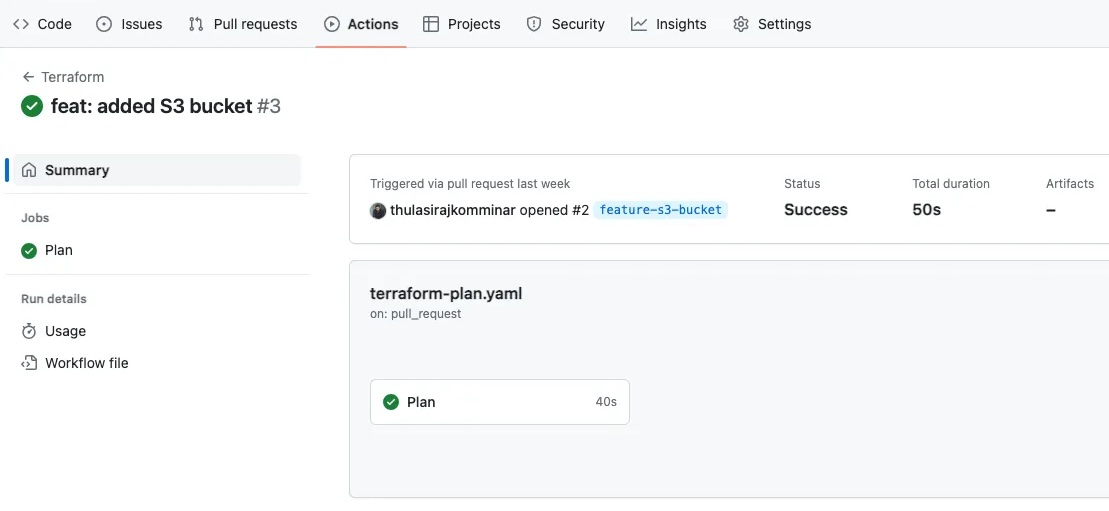Image resolution: width=1109 pixels, height=511 pixels.
Task: Click thulasirajkomminar avatar image
Action: 378,210
